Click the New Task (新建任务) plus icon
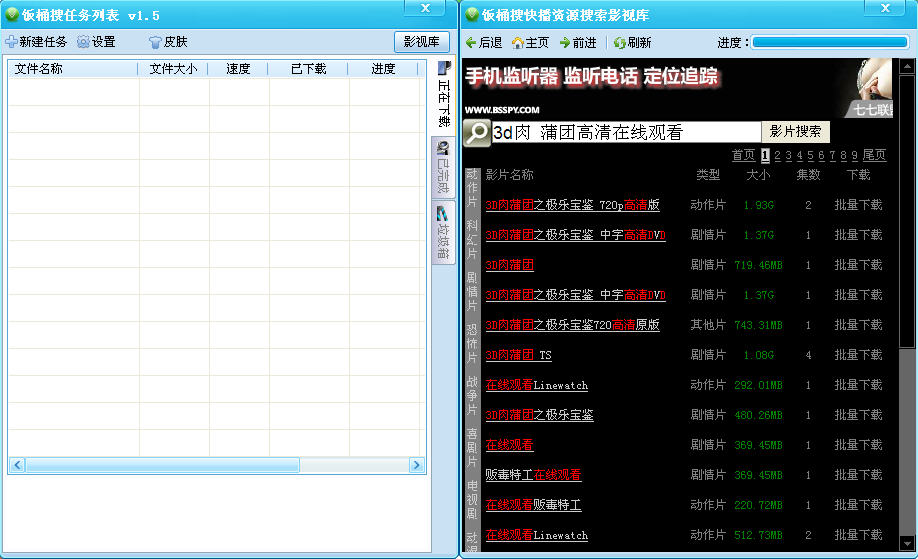 (x=11, y=42)
